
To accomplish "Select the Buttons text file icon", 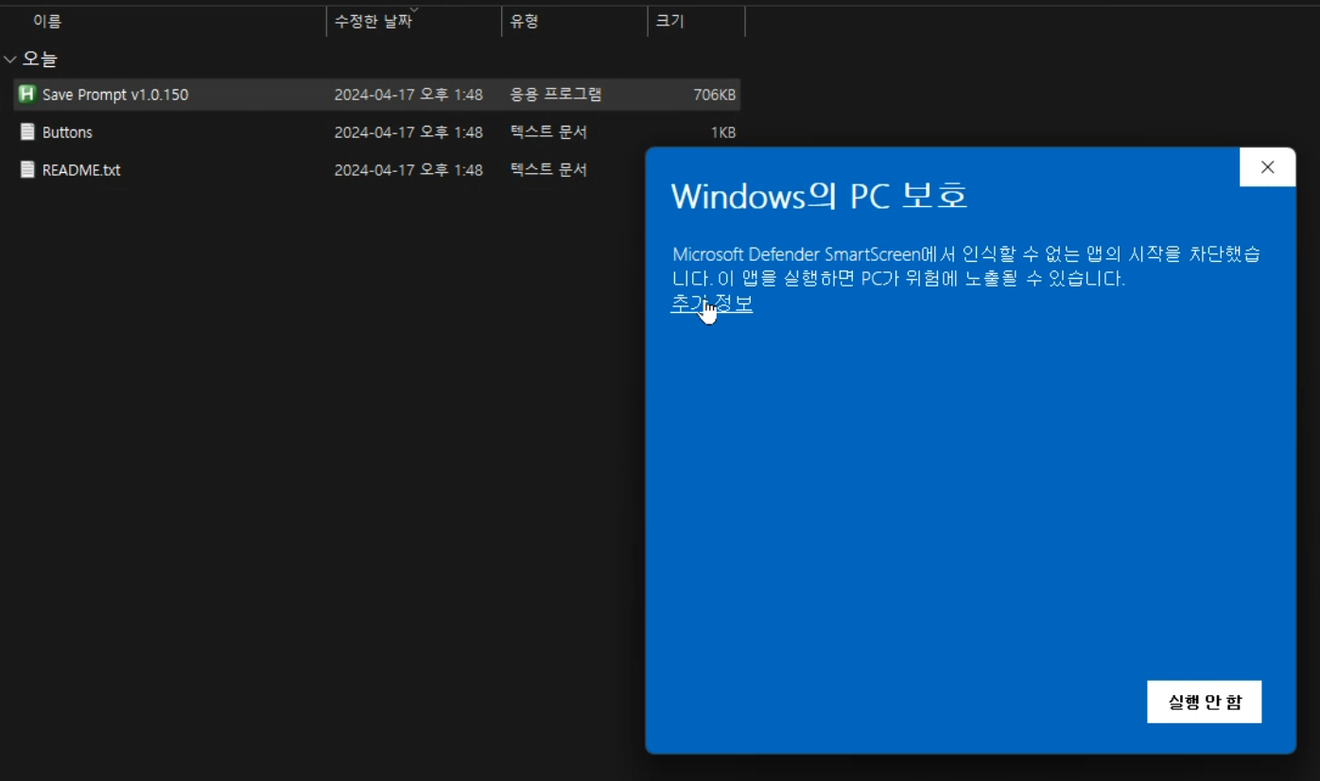I will [27, 132].
